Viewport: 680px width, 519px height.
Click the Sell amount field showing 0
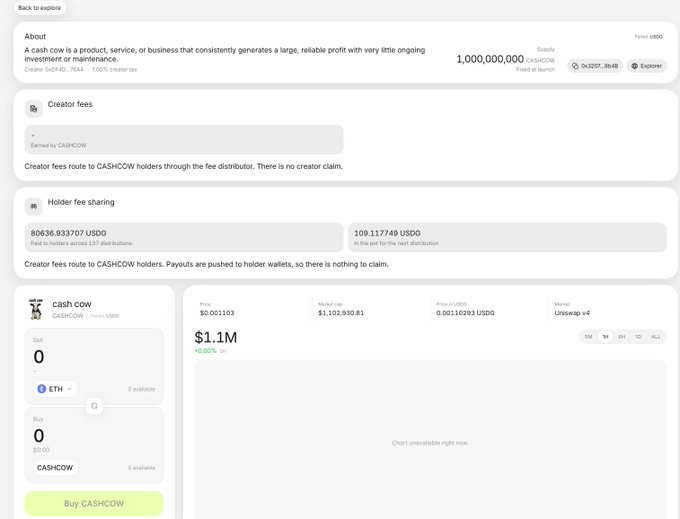tap(39, 357)
